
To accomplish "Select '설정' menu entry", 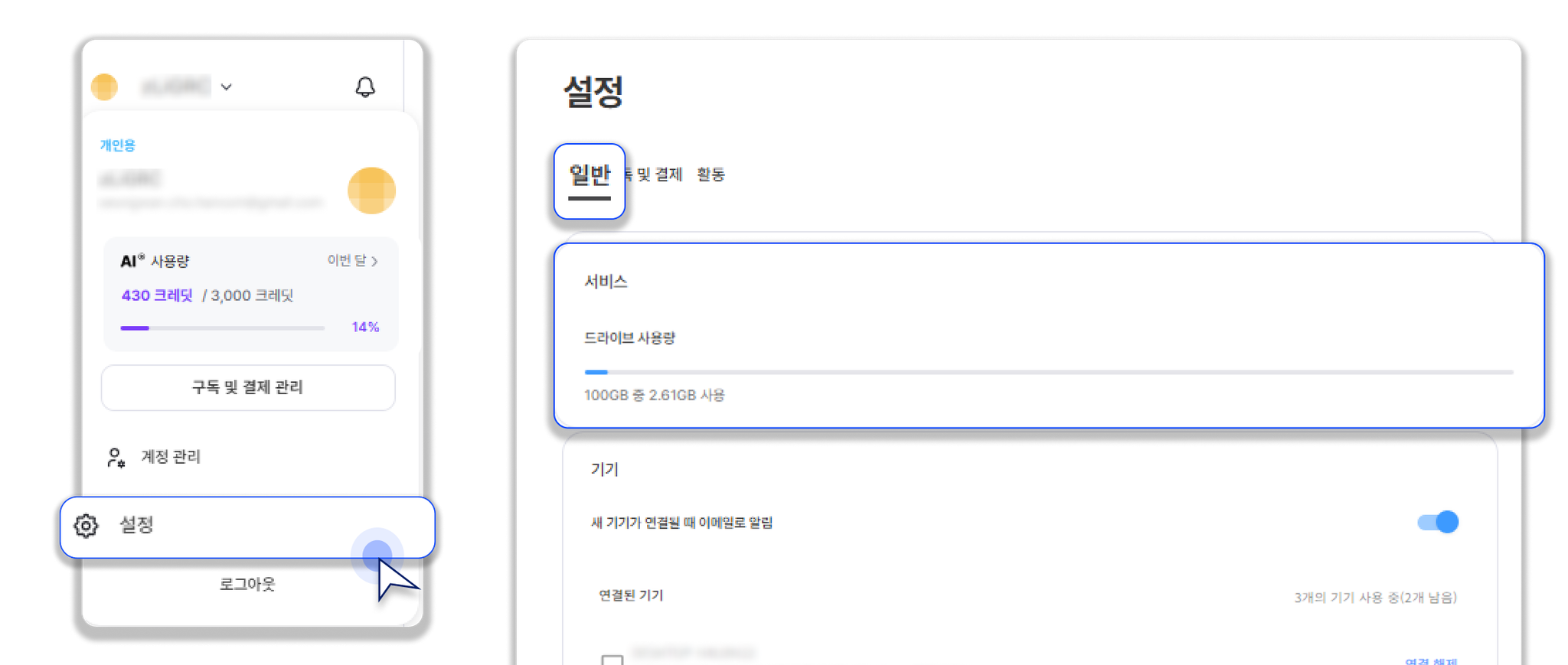I will [247, 527].
